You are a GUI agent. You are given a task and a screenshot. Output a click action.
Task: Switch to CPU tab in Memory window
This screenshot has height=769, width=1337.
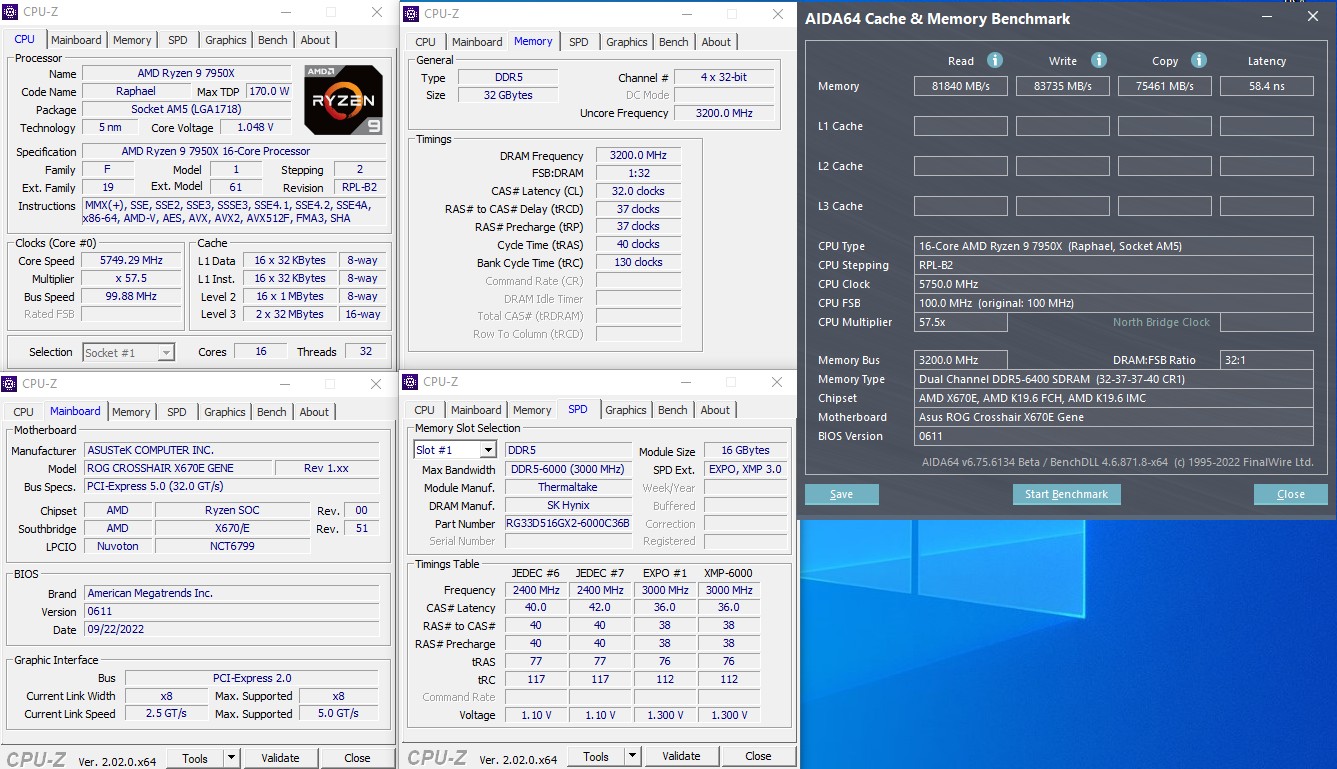[x=426, y=42]
